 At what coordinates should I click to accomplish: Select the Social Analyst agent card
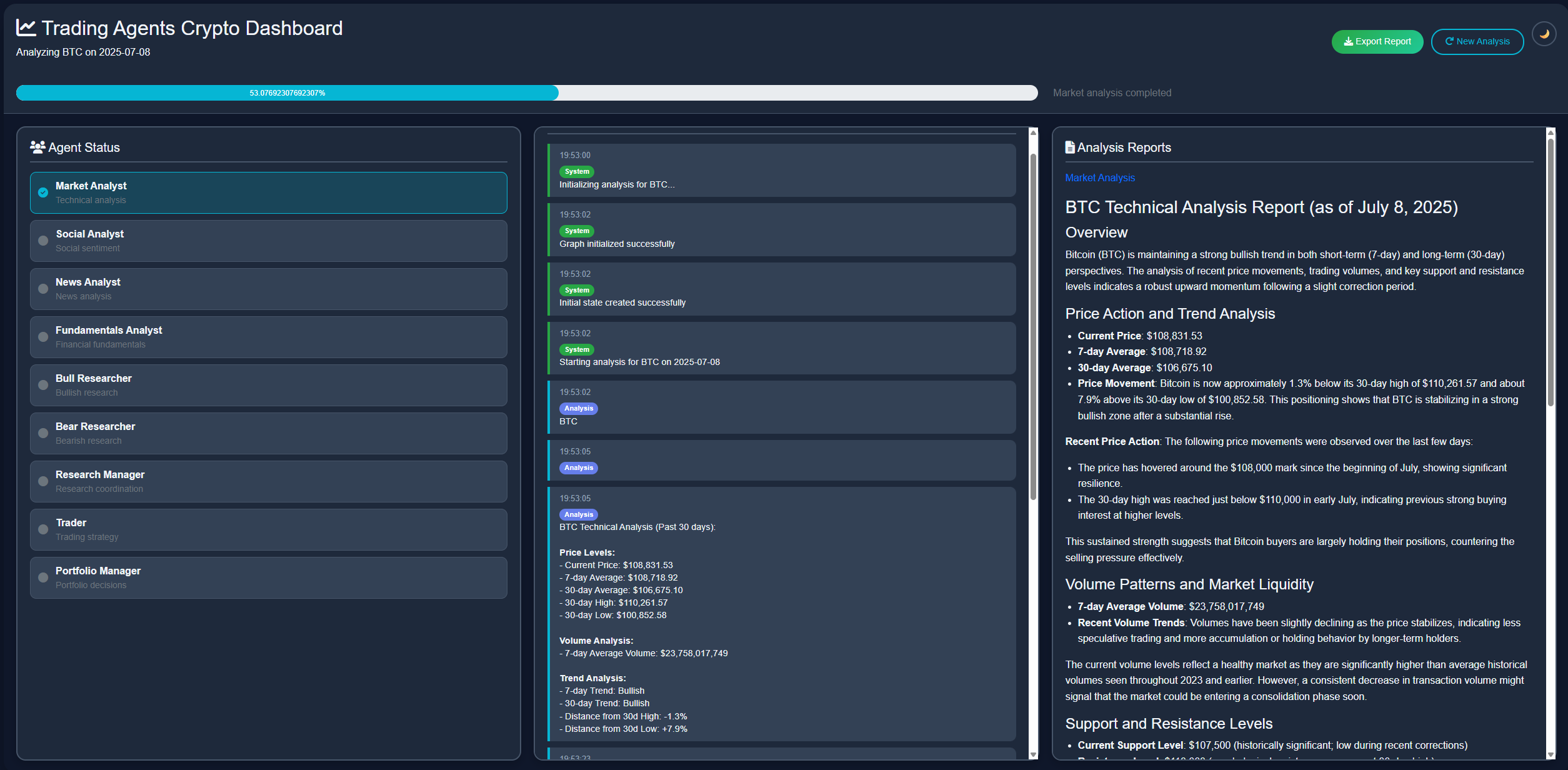pyautogui.click(x=269, y=241)
